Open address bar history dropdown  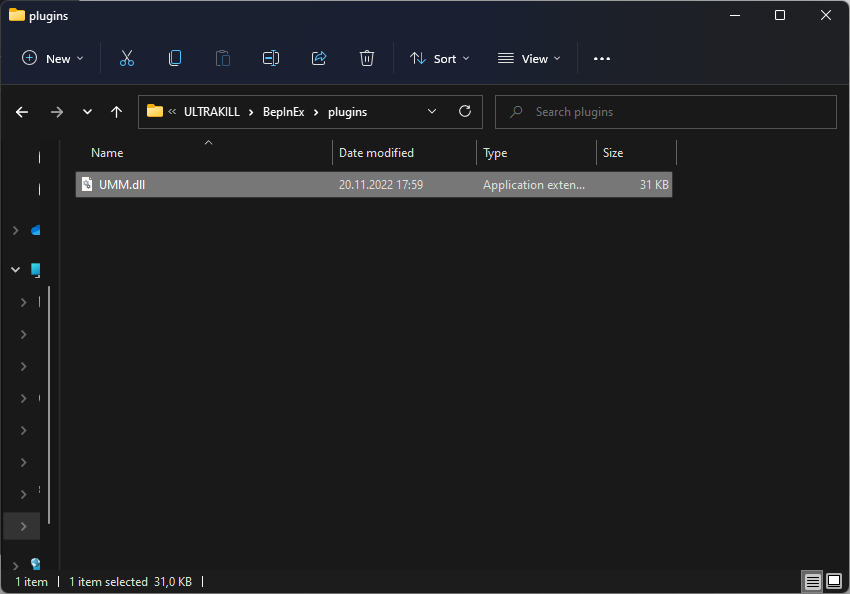[x=432, y=112]
